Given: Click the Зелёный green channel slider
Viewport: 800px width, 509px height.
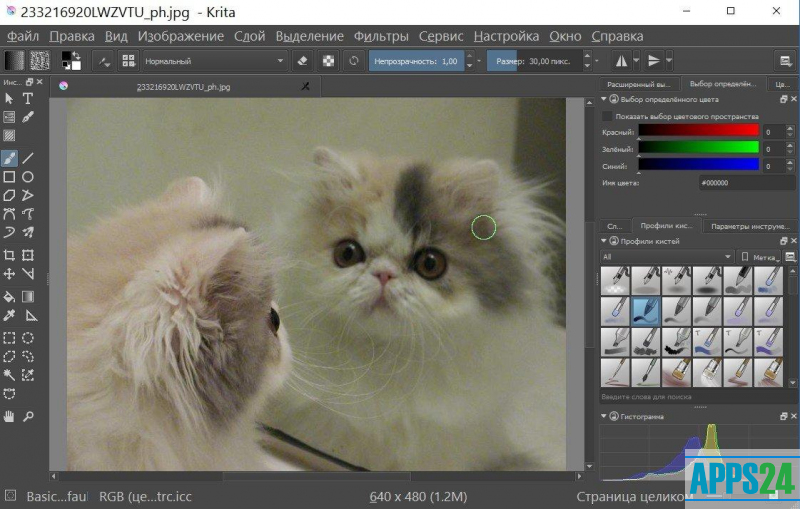Looking at the screenshot, I should pyautogui.click(x=698, y=147).
